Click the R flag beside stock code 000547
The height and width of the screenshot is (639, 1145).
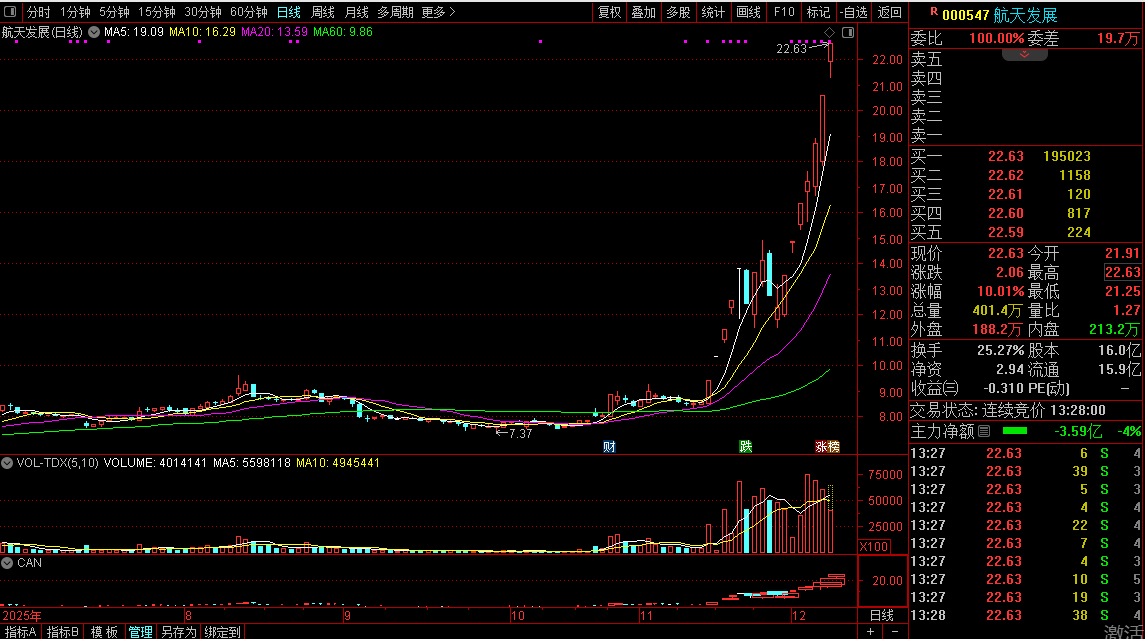point(933,12)
